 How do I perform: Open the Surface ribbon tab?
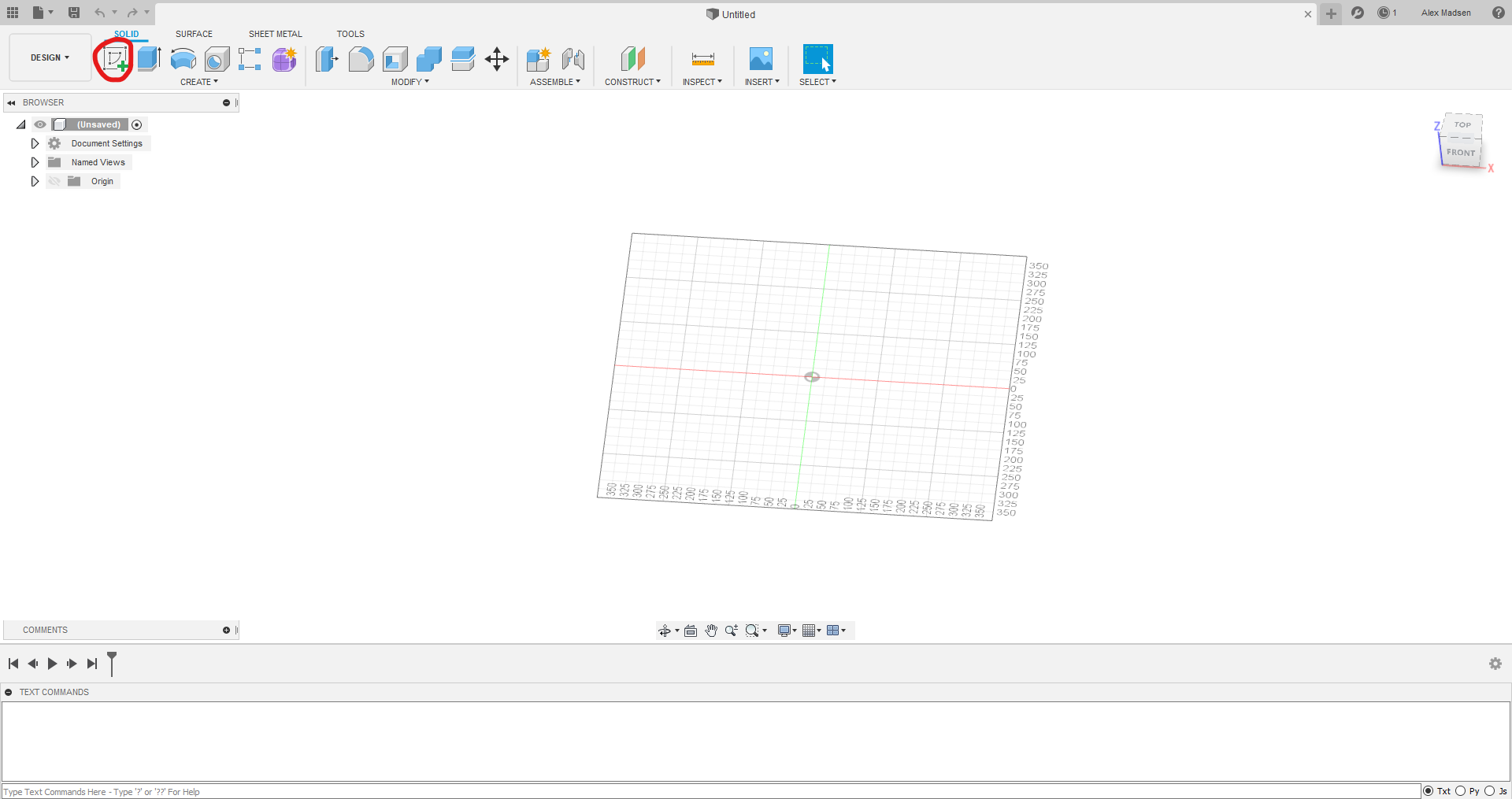coord(194,34)
